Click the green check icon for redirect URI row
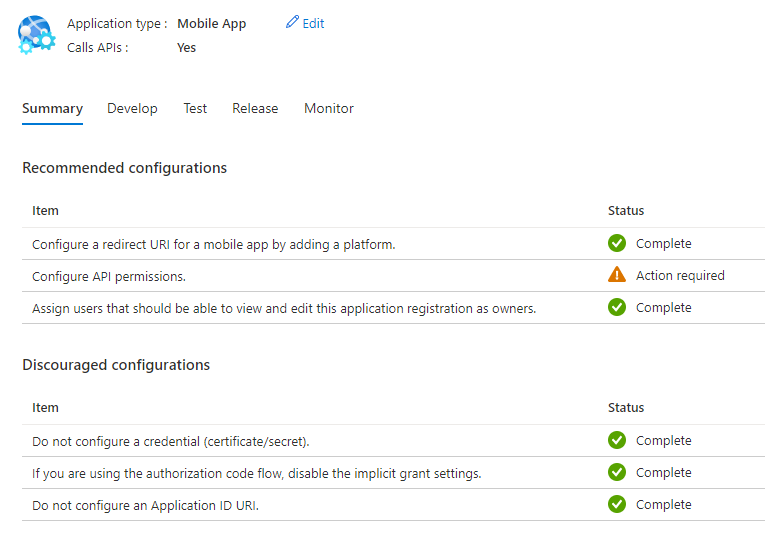 (x=617, y=243)
